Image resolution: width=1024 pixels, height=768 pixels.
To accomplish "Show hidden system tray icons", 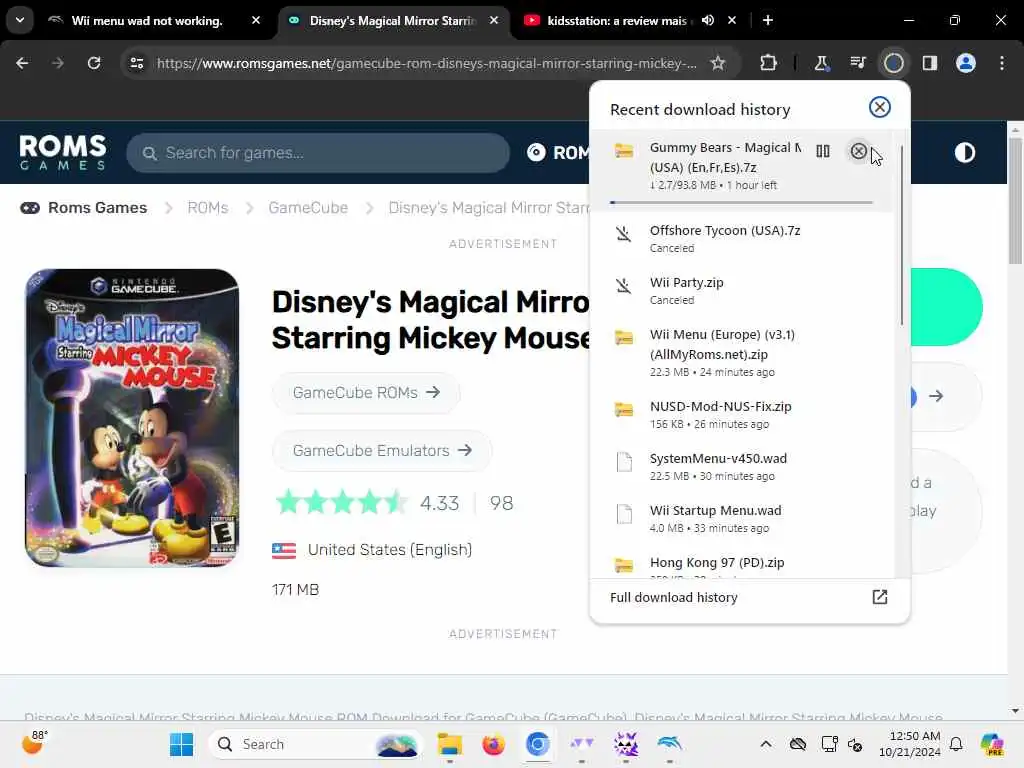I will [x=765, y=744].
